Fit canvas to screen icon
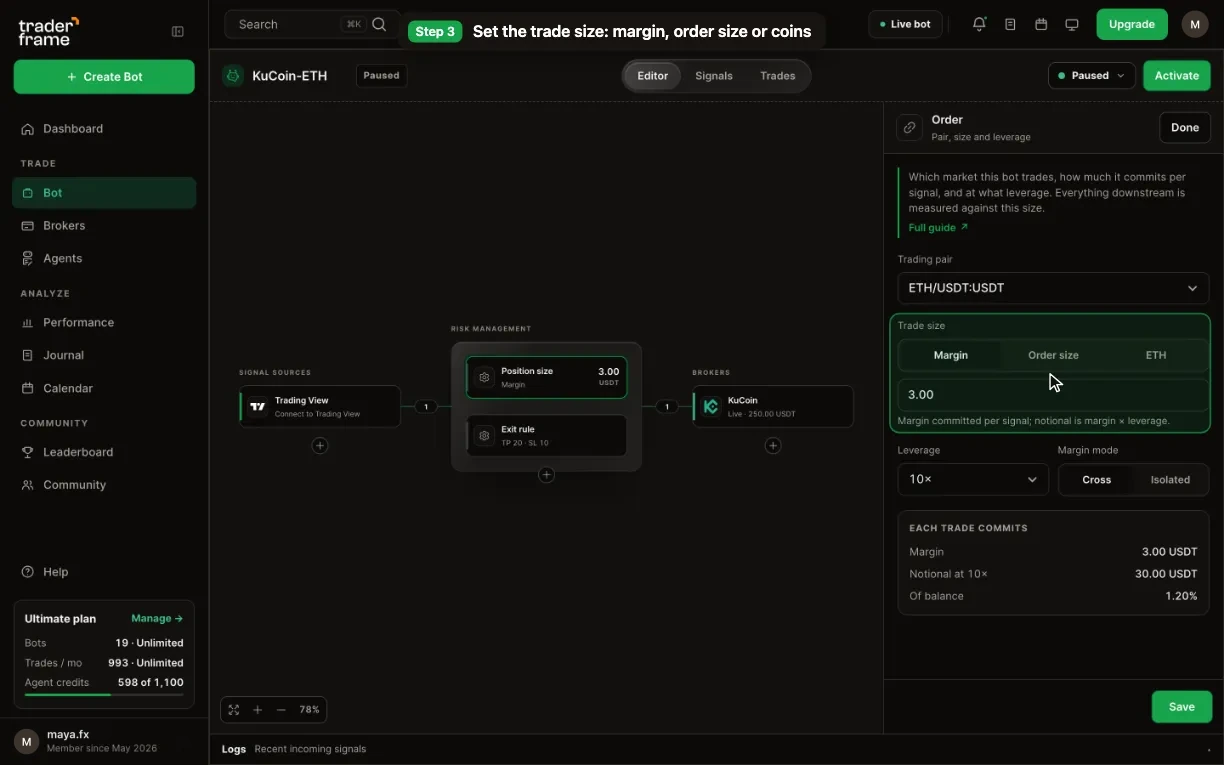Image resolution: width=1224 pixels, height=765 pixels. [234, 710]
